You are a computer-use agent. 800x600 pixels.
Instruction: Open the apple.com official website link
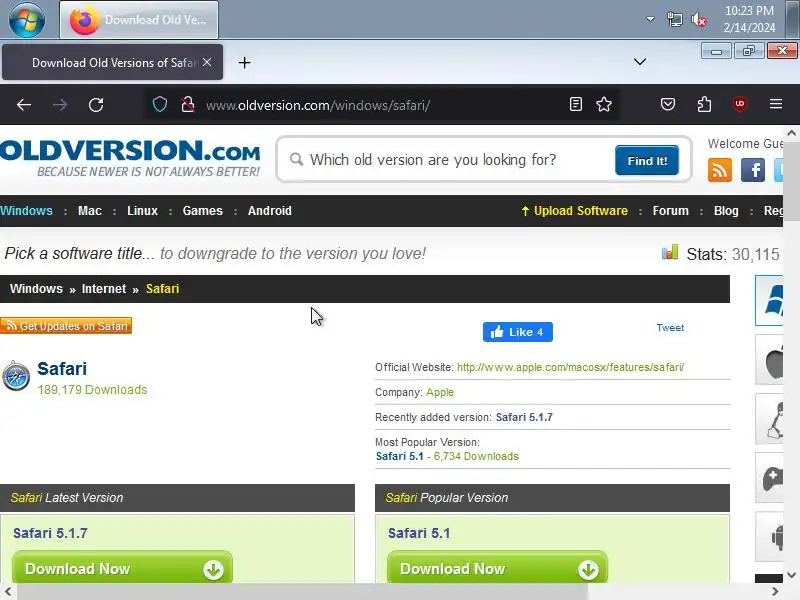tap(570, 367)
